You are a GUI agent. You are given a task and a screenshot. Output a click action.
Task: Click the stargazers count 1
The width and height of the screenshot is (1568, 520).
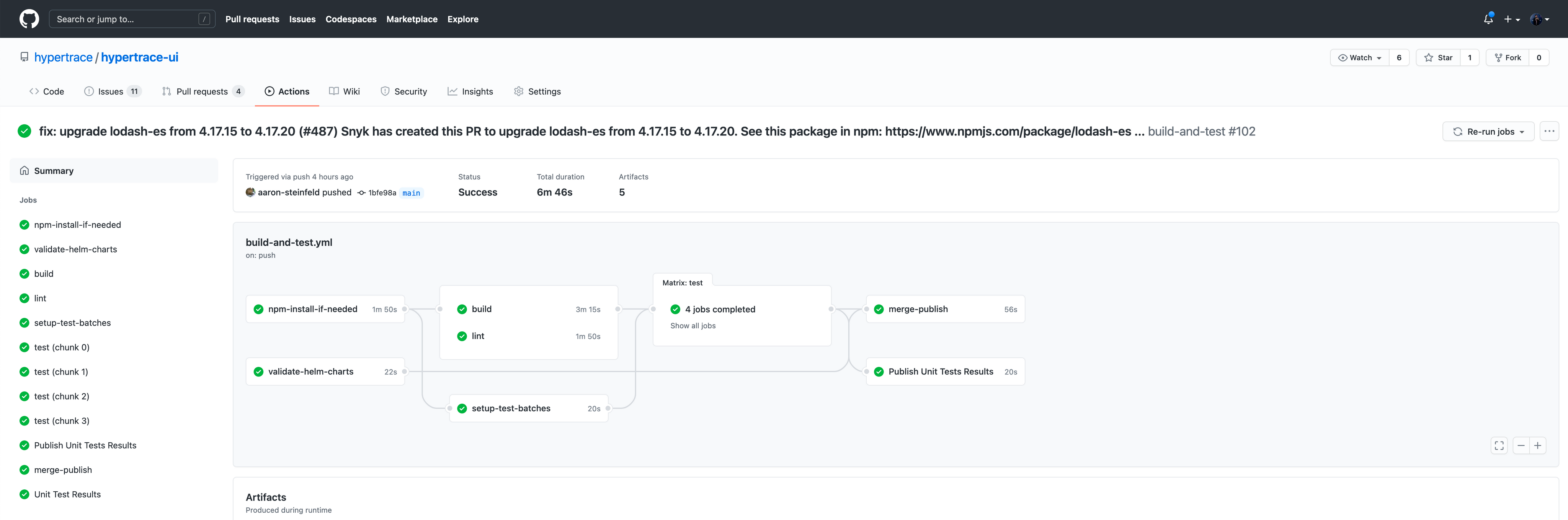click(x=1469, y=58)
